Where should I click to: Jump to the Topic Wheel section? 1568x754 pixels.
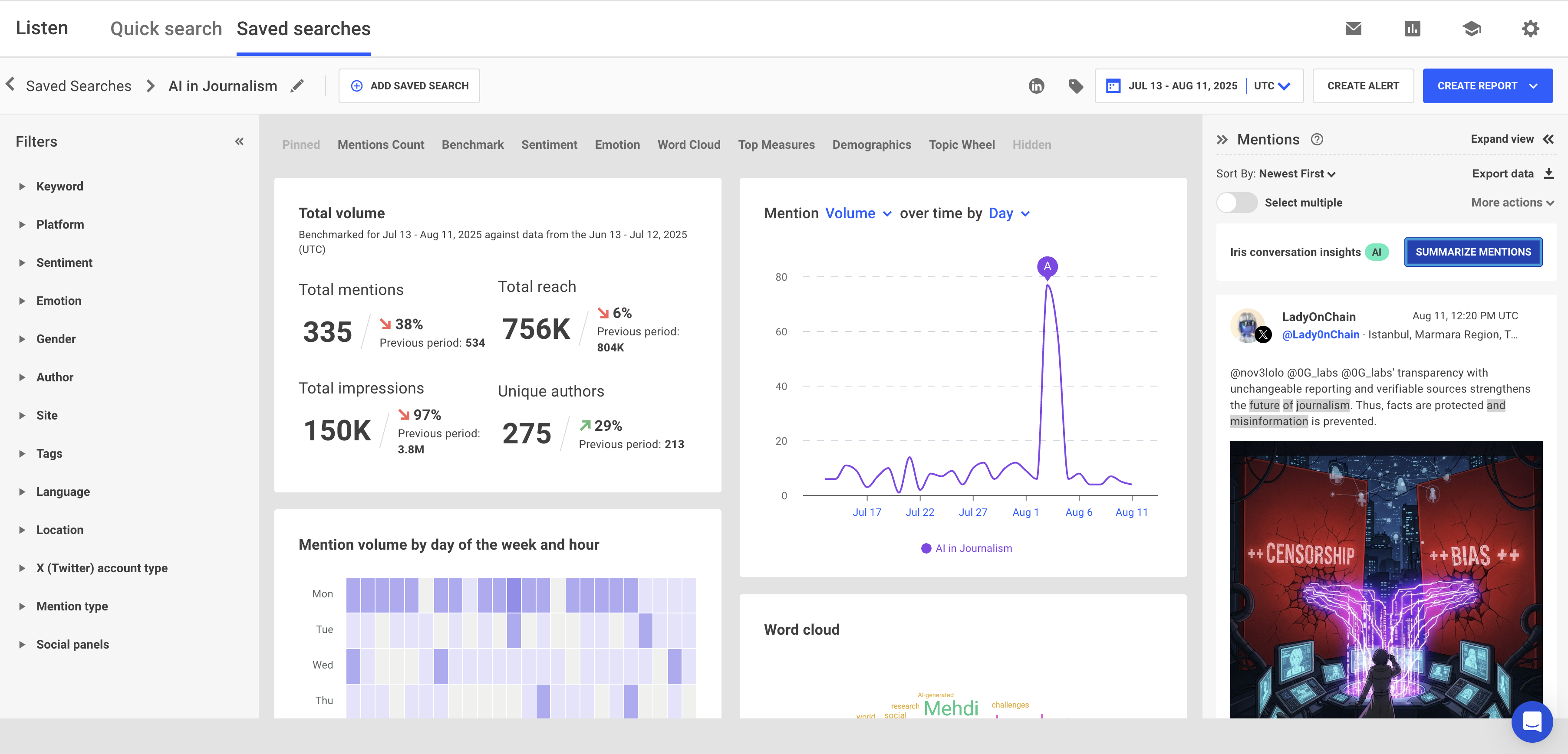pyautogui.click(x=962, y=145)
